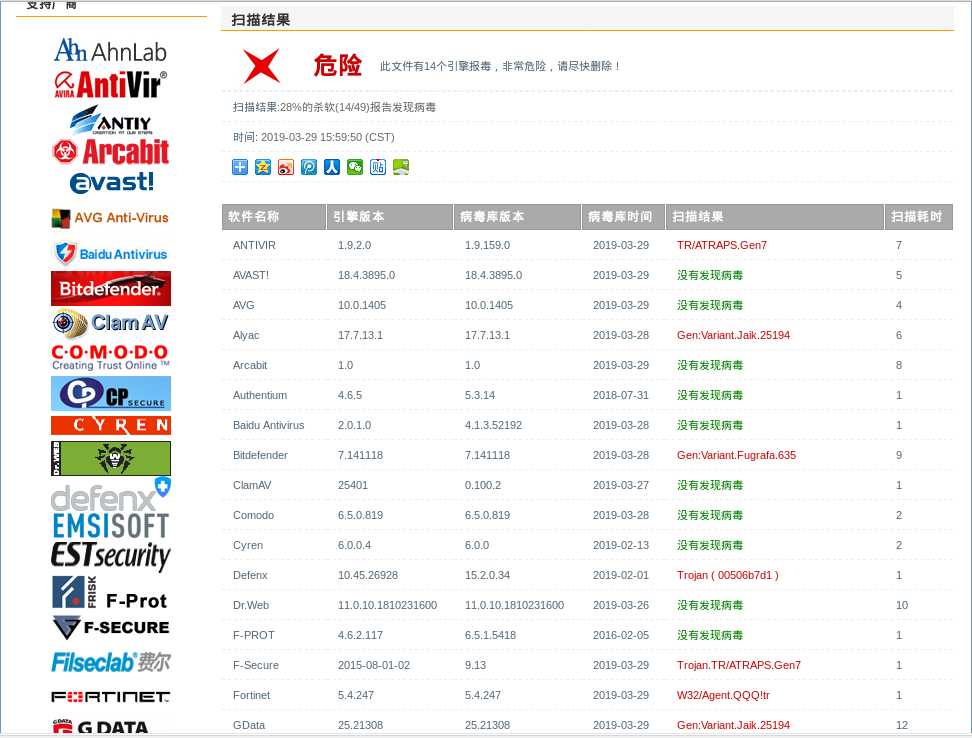Click the Gen:Variant.Fugrafa.635 result
Screen dimensions: 972x738
736,455
